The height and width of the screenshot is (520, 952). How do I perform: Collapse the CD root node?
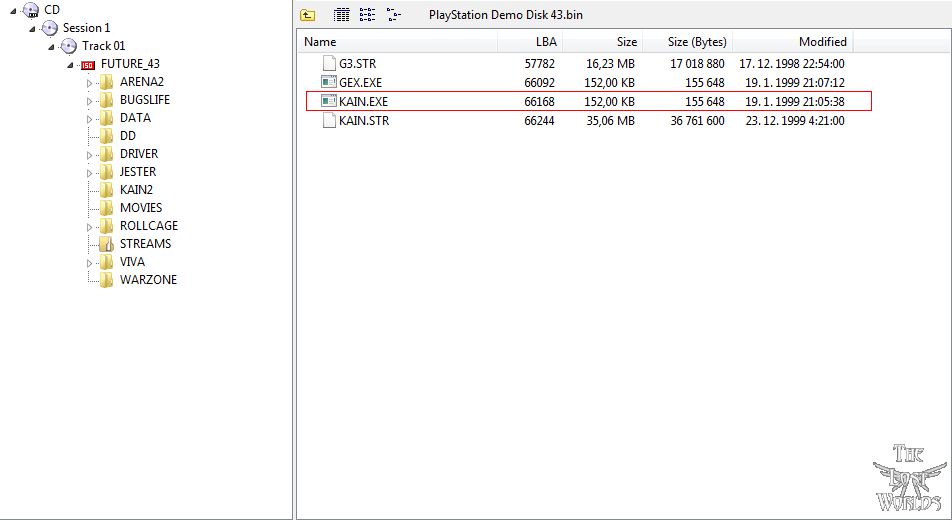13,11
